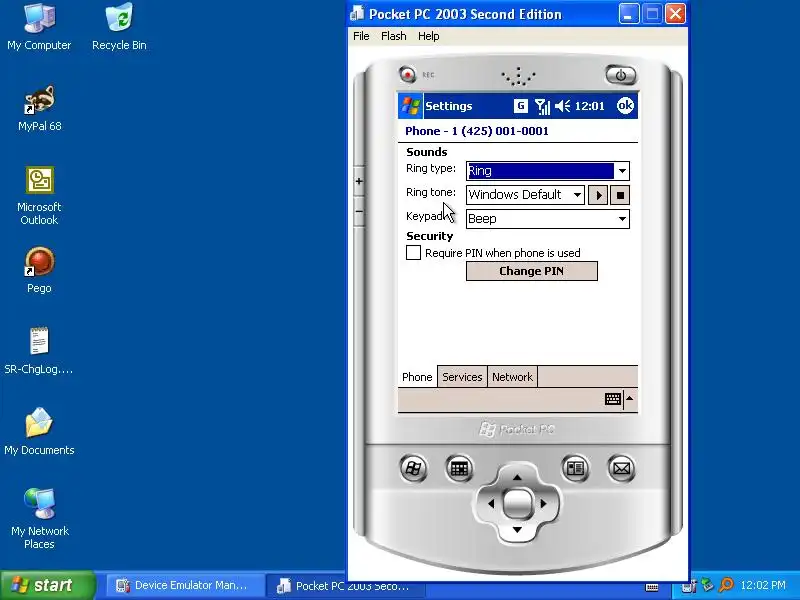Select the Microsoft Outlook desktop icon
Image resolution: width=800 pixels, height=600 pixels.
point(39,195)
